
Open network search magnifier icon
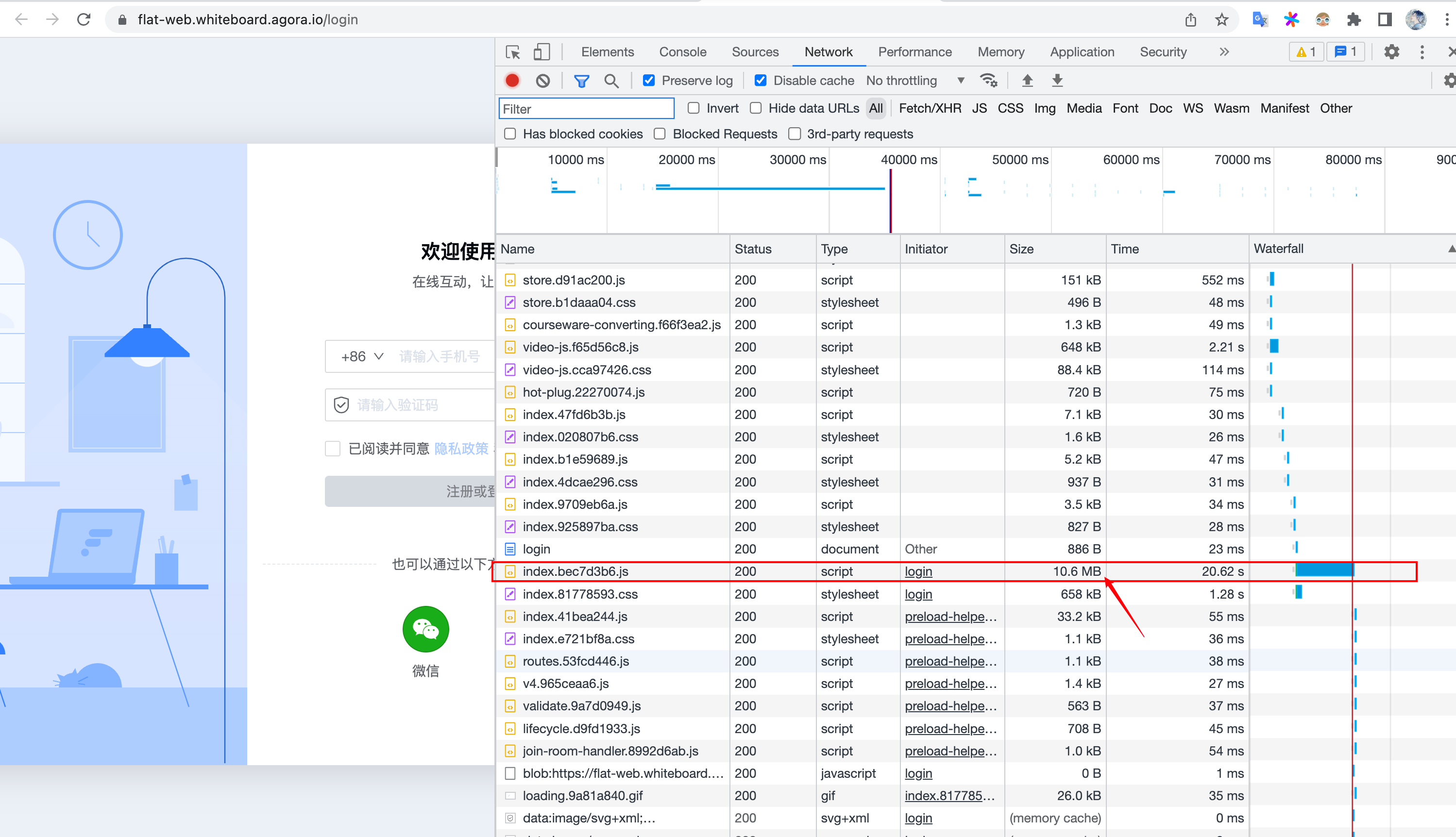click(x=611, y=81)
